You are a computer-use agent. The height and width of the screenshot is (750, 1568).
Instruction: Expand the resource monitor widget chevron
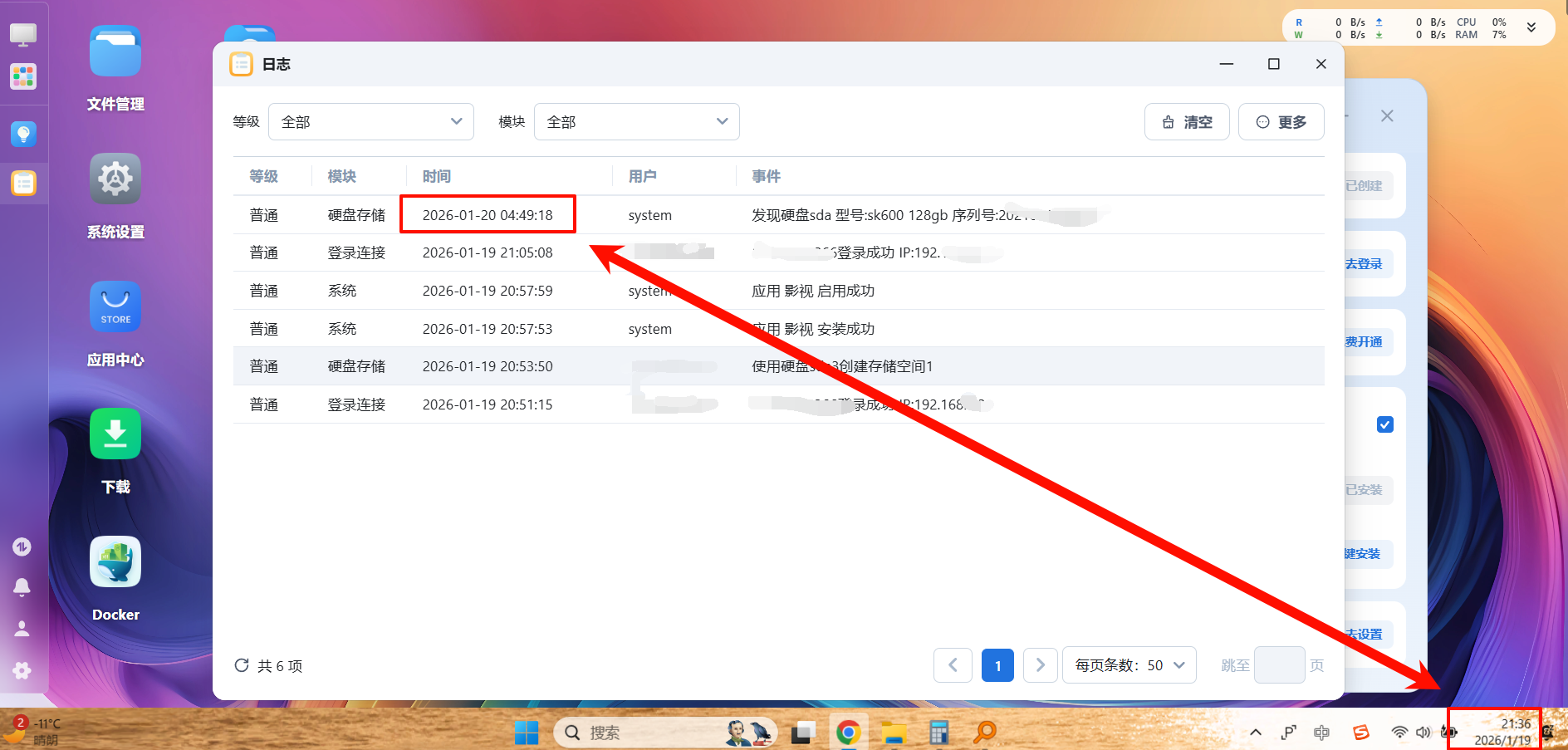tap(1531, 27)
